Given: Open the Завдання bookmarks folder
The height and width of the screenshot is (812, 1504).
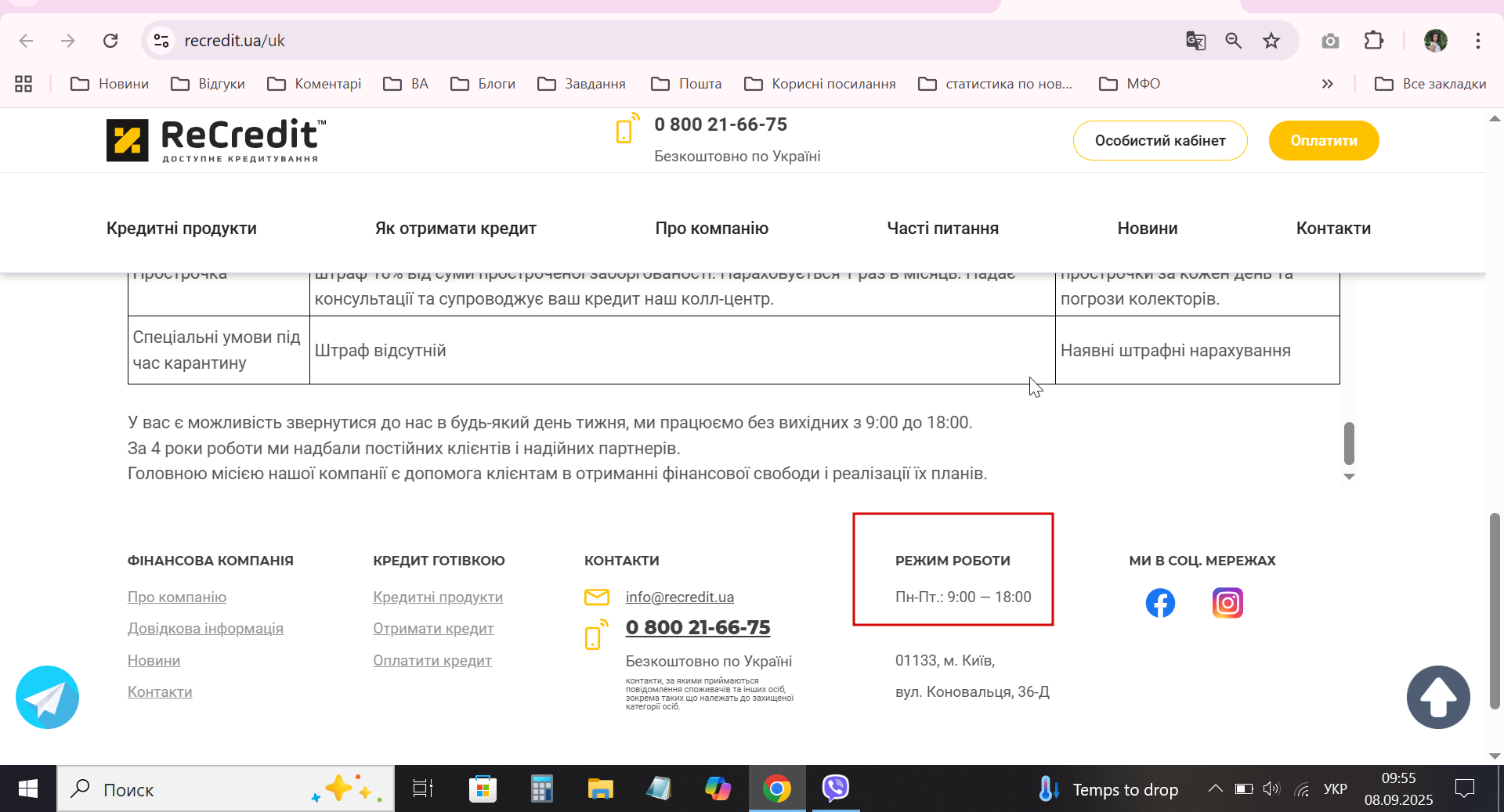Looking at the screenshot, I should pyautogui.click(x=581, y=84).
